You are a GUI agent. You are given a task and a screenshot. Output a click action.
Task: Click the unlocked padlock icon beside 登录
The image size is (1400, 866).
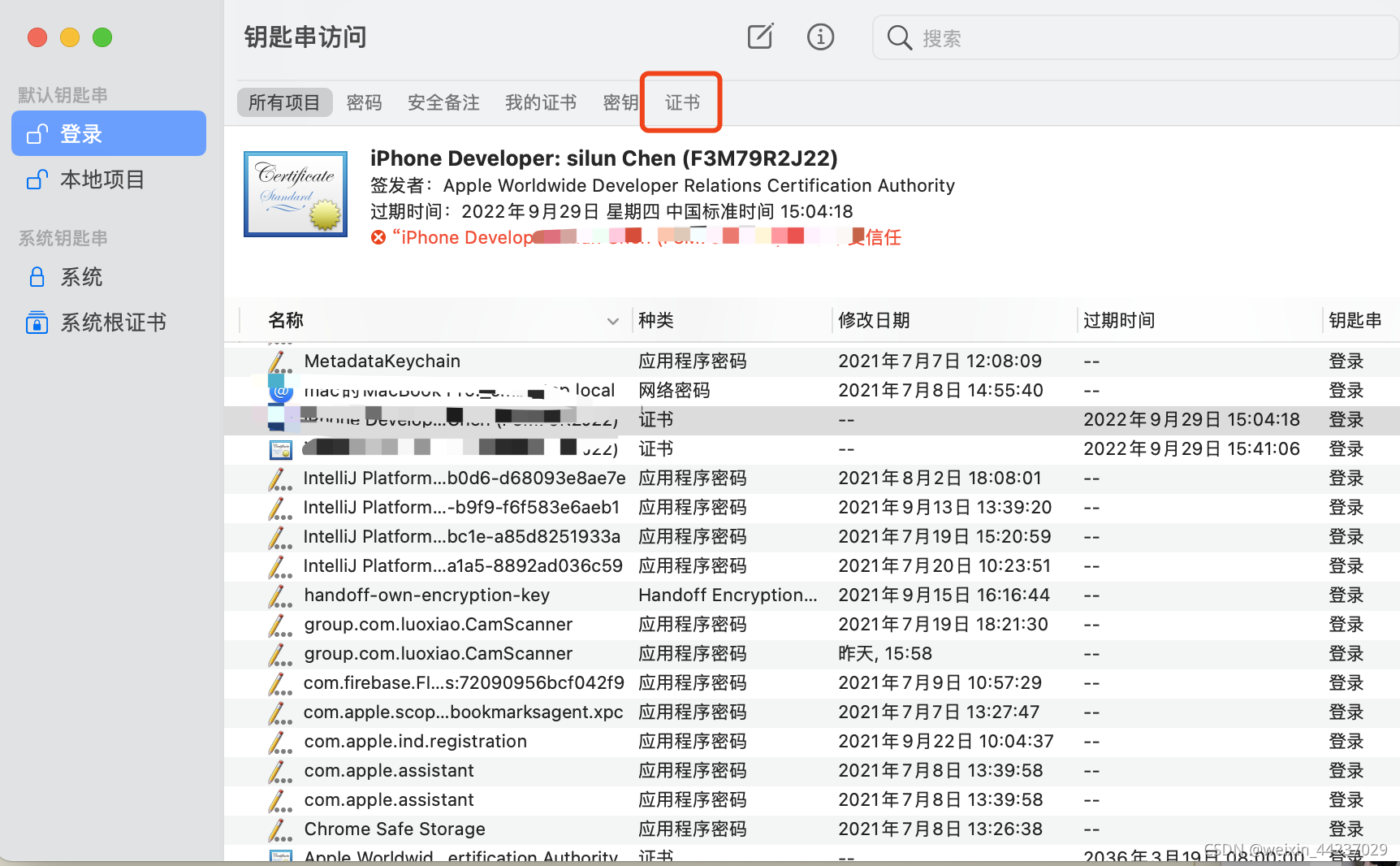(37, 133)
